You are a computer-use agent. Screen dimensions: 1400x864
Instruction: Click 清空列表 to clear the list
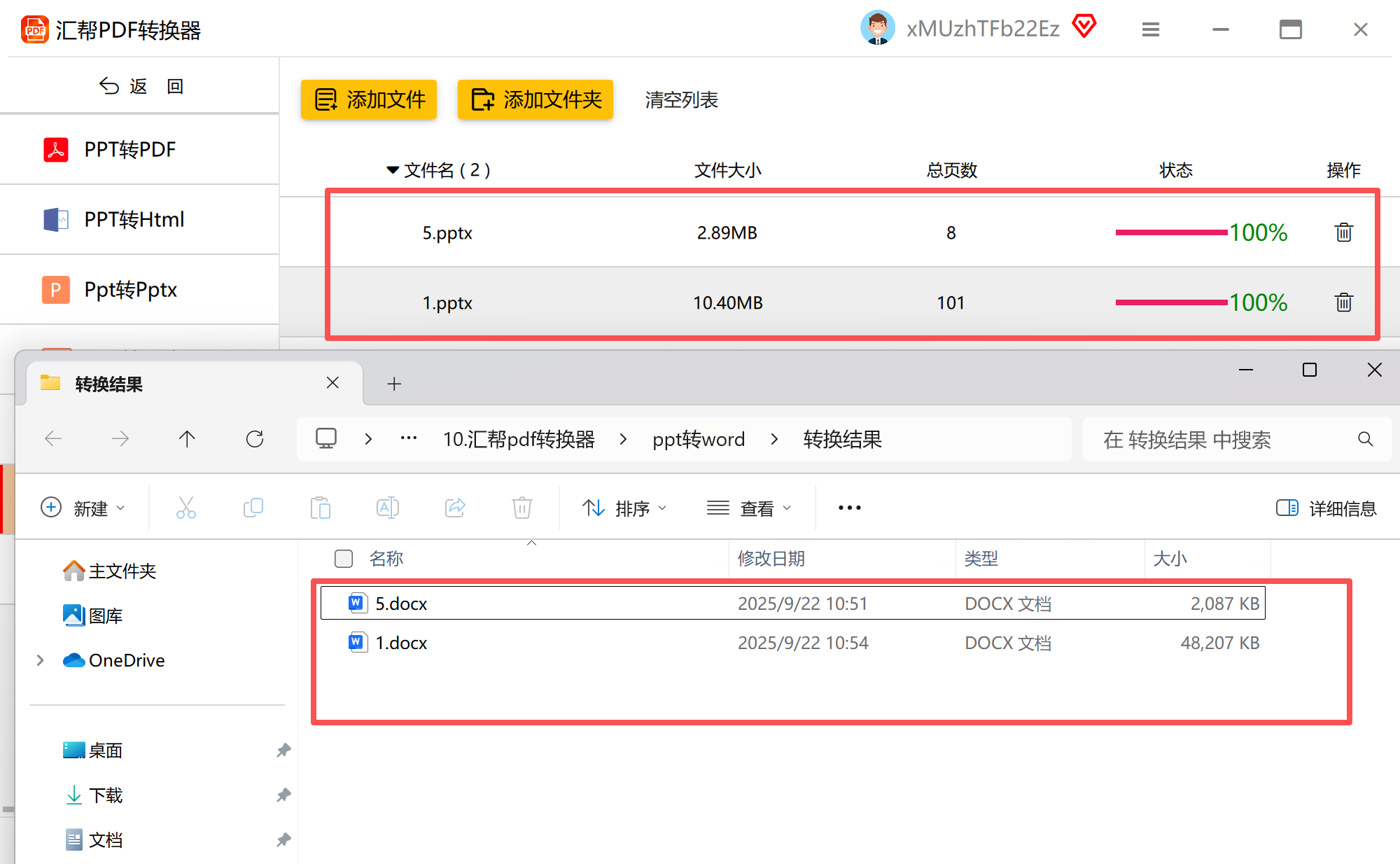(x=681, y=100)
